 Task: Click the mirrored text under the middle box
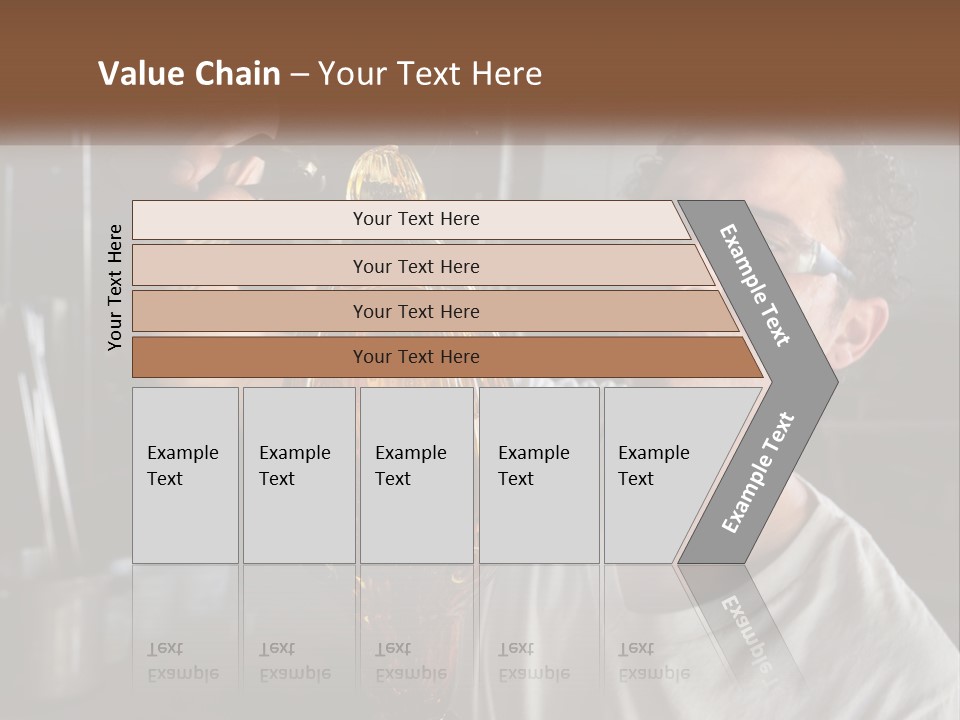[x=411, y=661]
